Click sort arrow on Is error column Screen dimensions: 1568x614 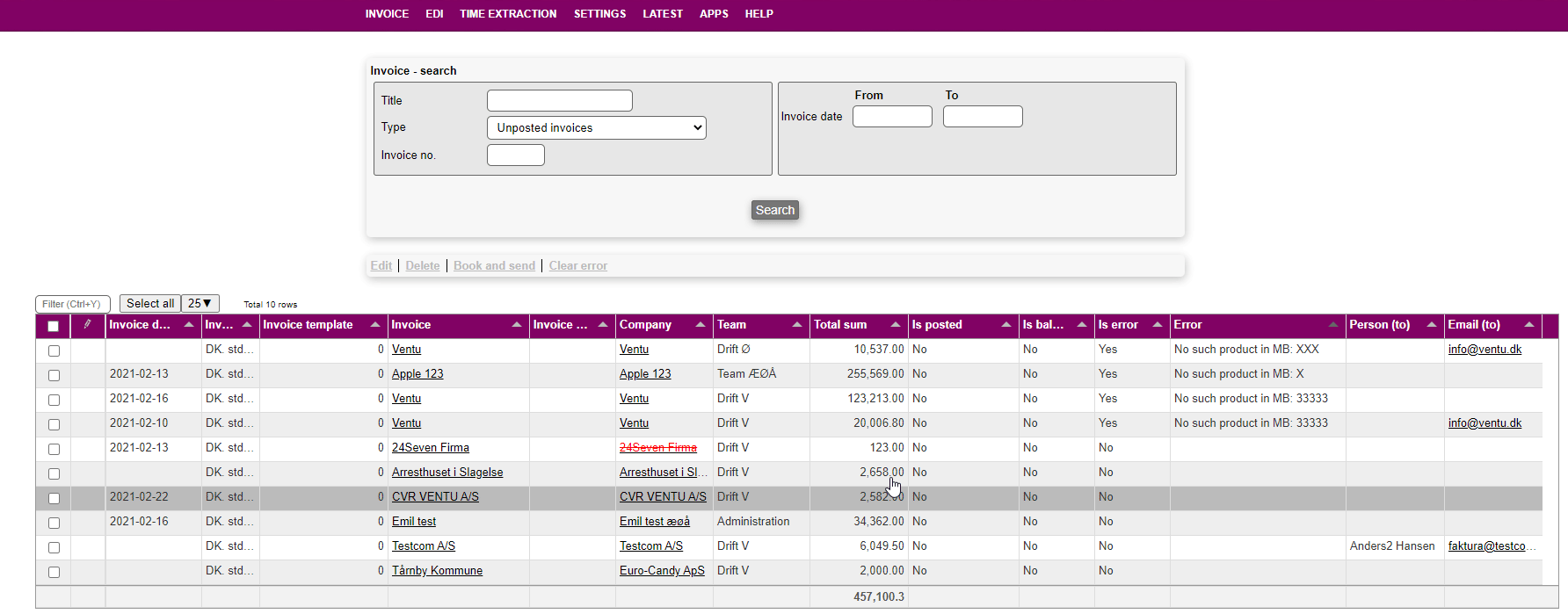1158,325
